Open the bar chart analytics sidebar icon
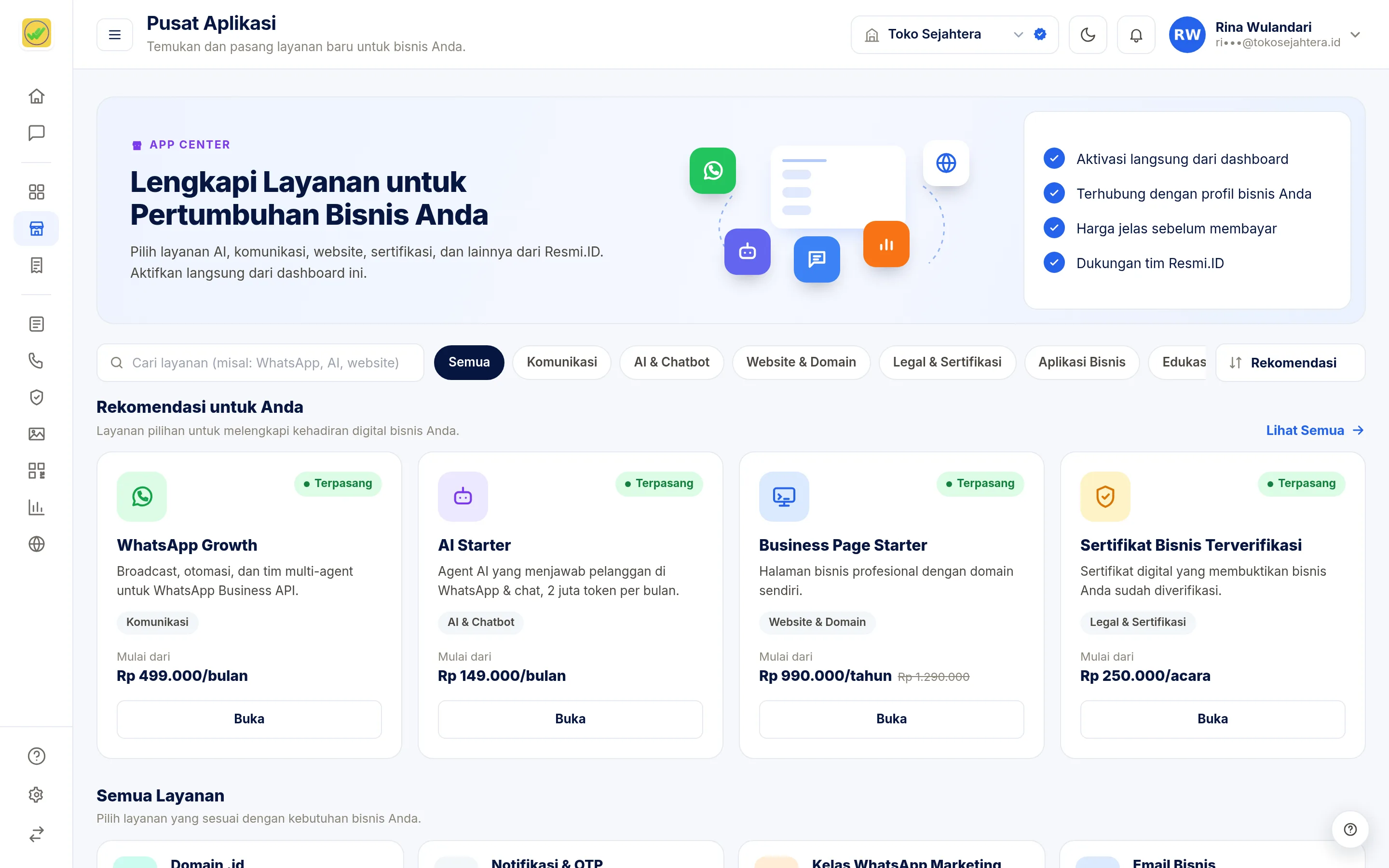Image resolution: width=1389 pixels, height=868 pixels. pos(36,507)
